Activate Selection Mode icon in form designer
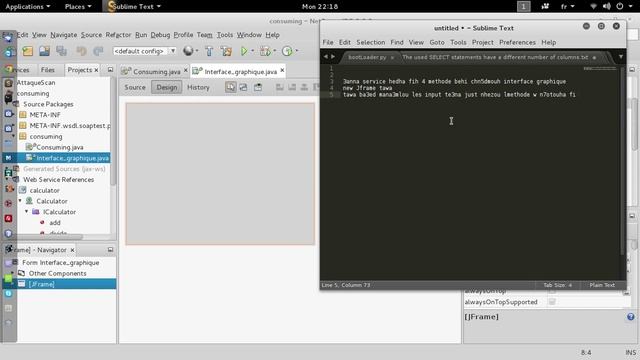Image resolution: width=640 pixels, height=360 pixels. coord(231,87)
